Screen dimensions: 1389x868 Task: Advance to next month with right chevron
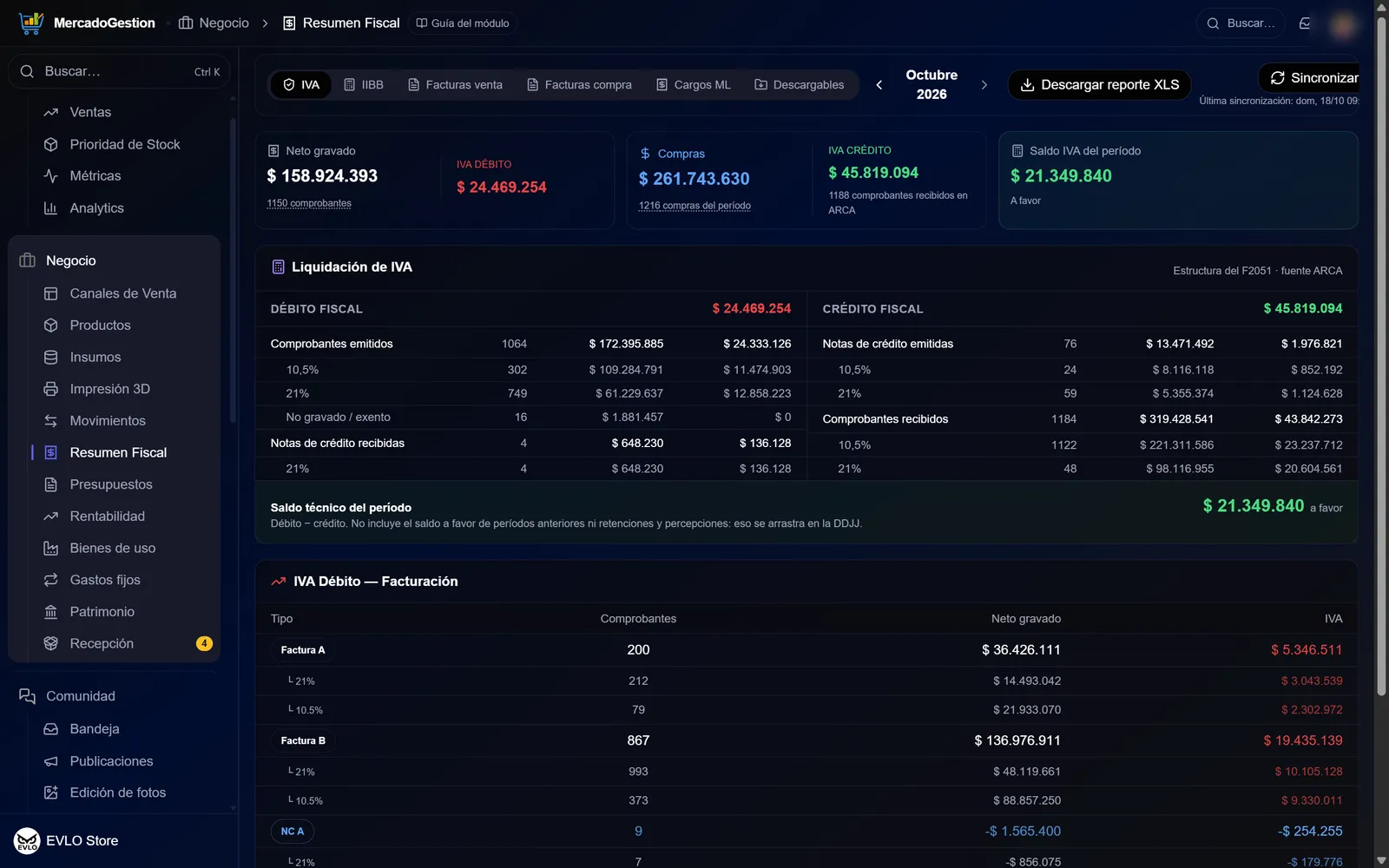click(x=984, y=85)
